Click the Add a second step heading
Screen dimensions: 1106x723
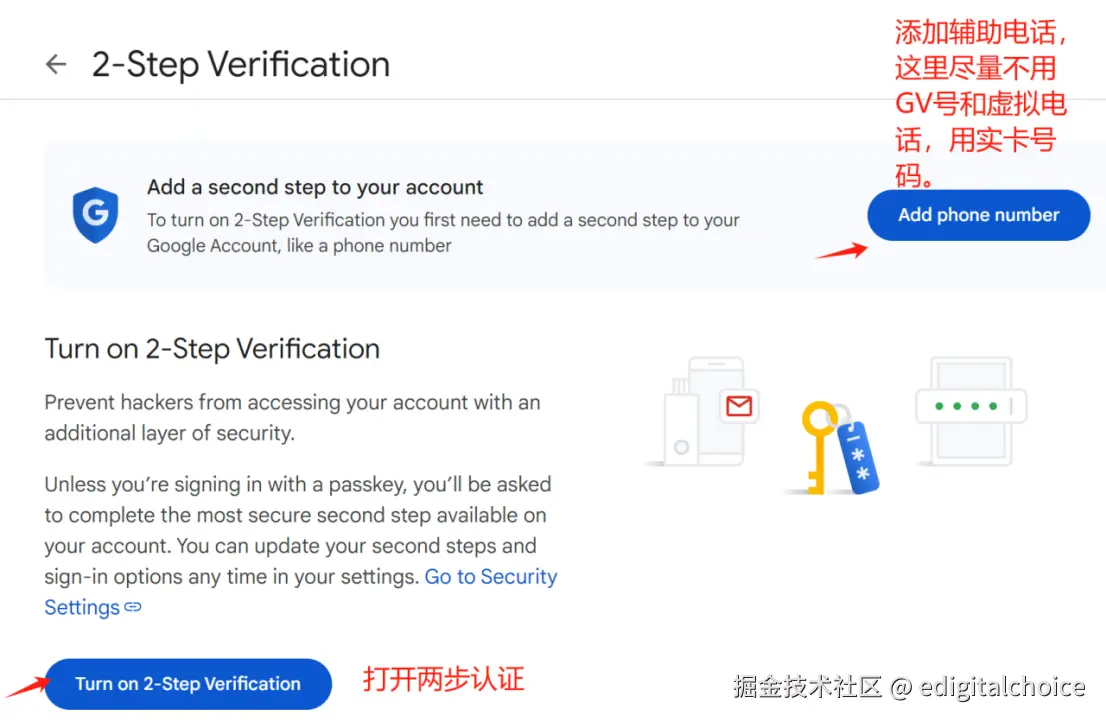pos(315,187)
